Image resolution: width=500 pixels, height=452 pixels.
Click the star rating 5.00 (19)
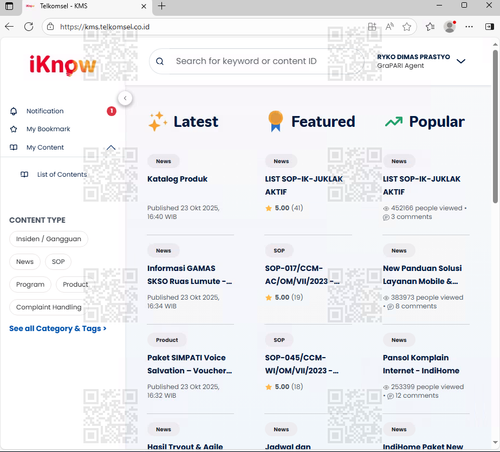(x=284, y=297)
